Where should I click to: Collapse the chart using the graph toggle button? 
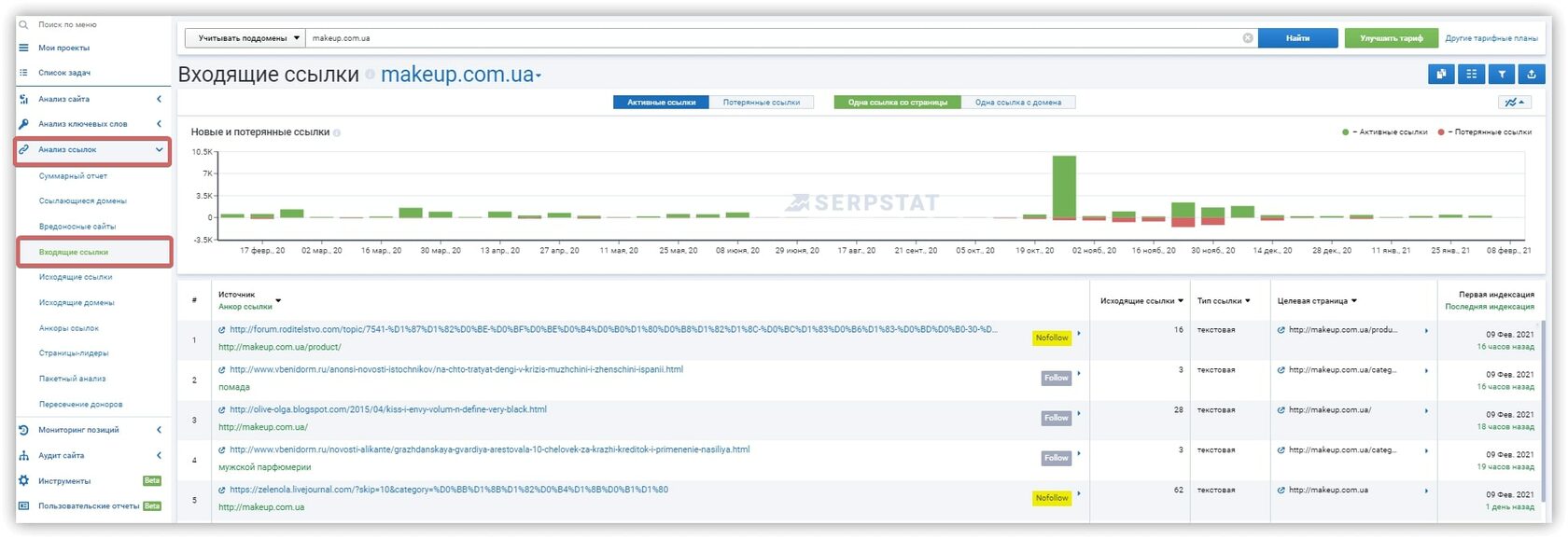(x=1514, y=103)
